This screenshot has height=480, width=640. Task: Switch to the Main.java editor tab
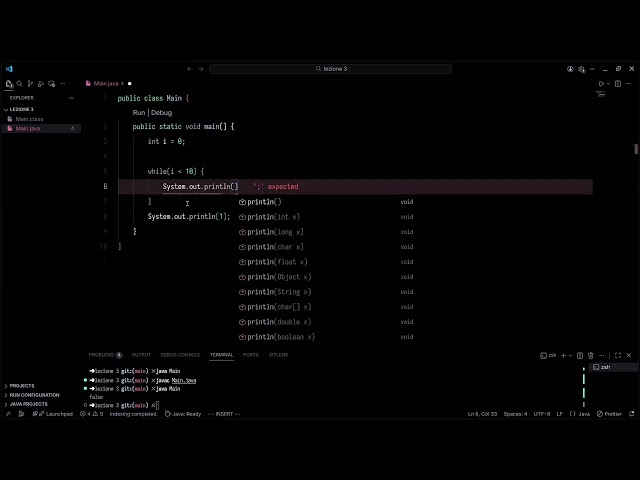(105, 84)
